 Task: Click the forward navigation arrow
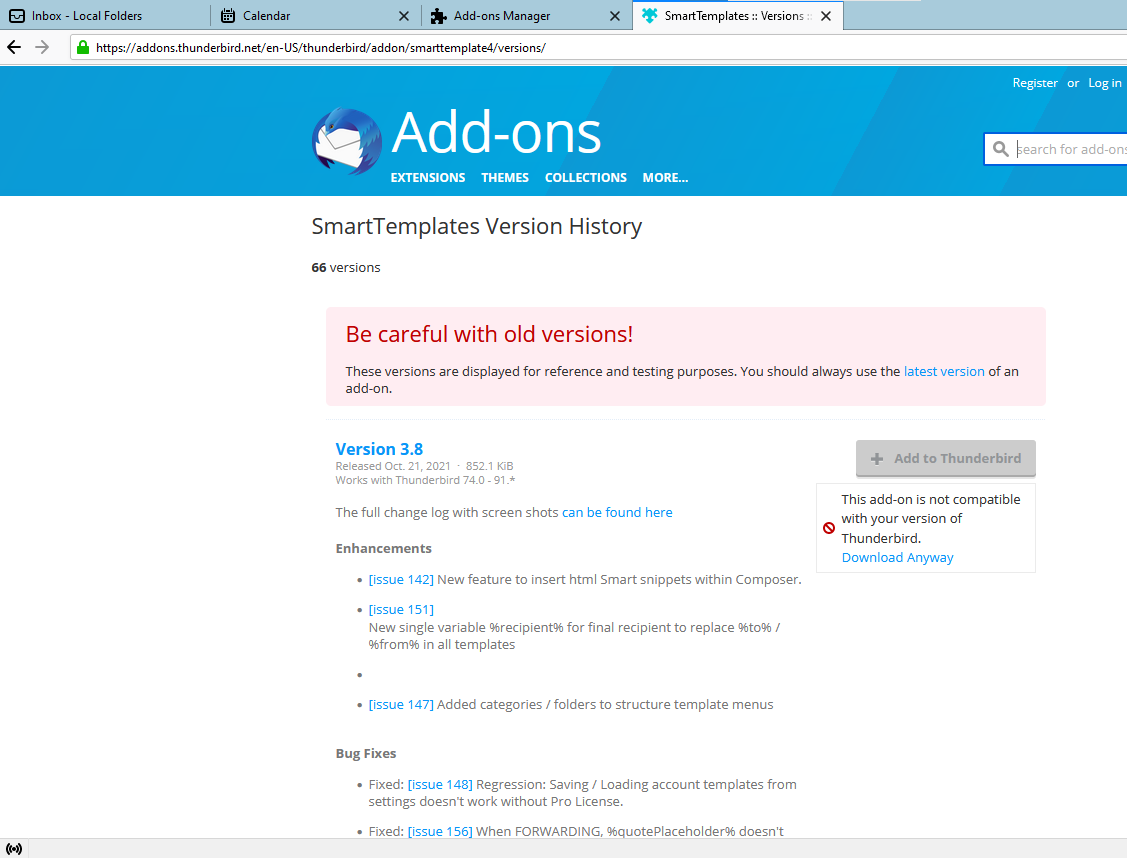point(42,47)
